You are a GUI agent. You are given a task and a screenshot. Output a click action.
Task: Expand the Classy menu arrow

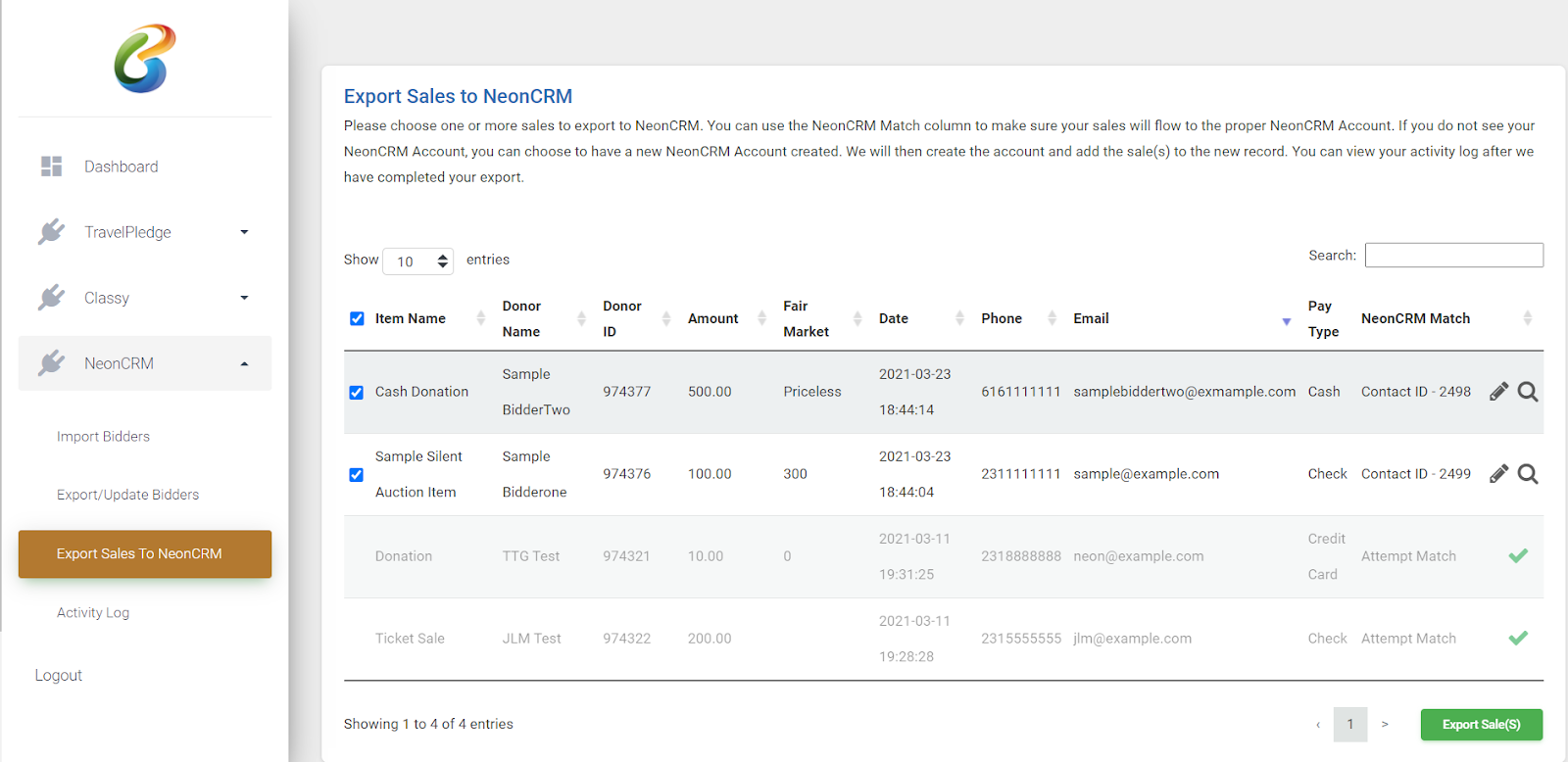coord(244,298)
